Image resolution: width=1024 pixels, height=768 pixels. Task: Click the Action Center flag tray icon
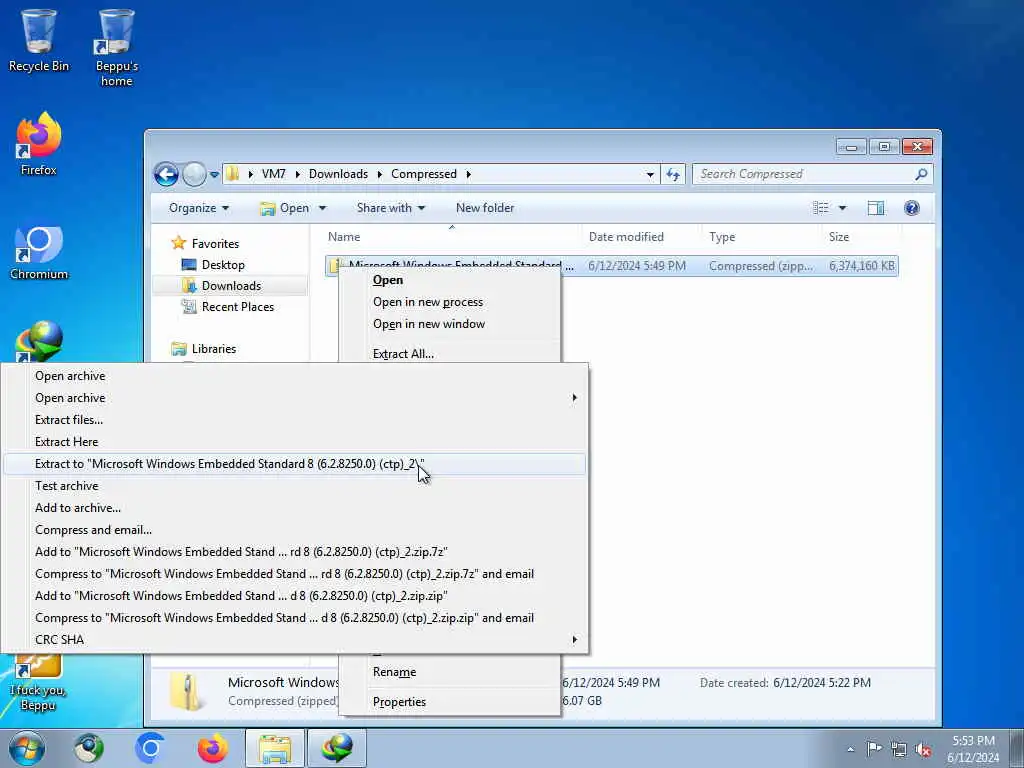[874, 748]
